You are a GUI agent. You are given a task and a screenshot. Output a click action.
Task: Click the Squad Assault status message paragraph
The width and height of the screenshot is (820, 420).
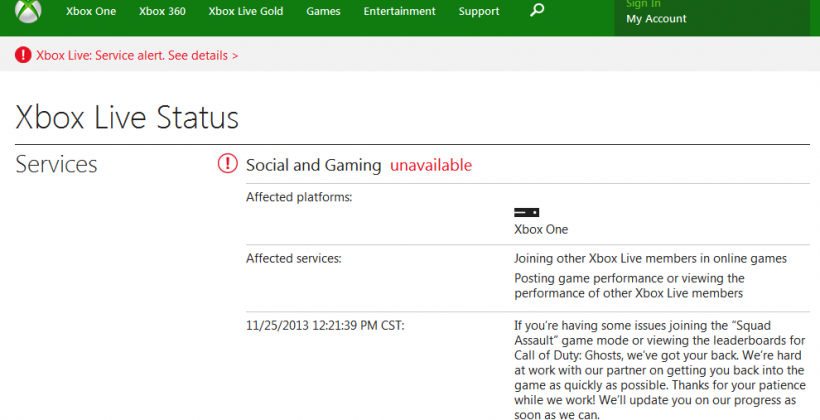[x=660, y=370]
